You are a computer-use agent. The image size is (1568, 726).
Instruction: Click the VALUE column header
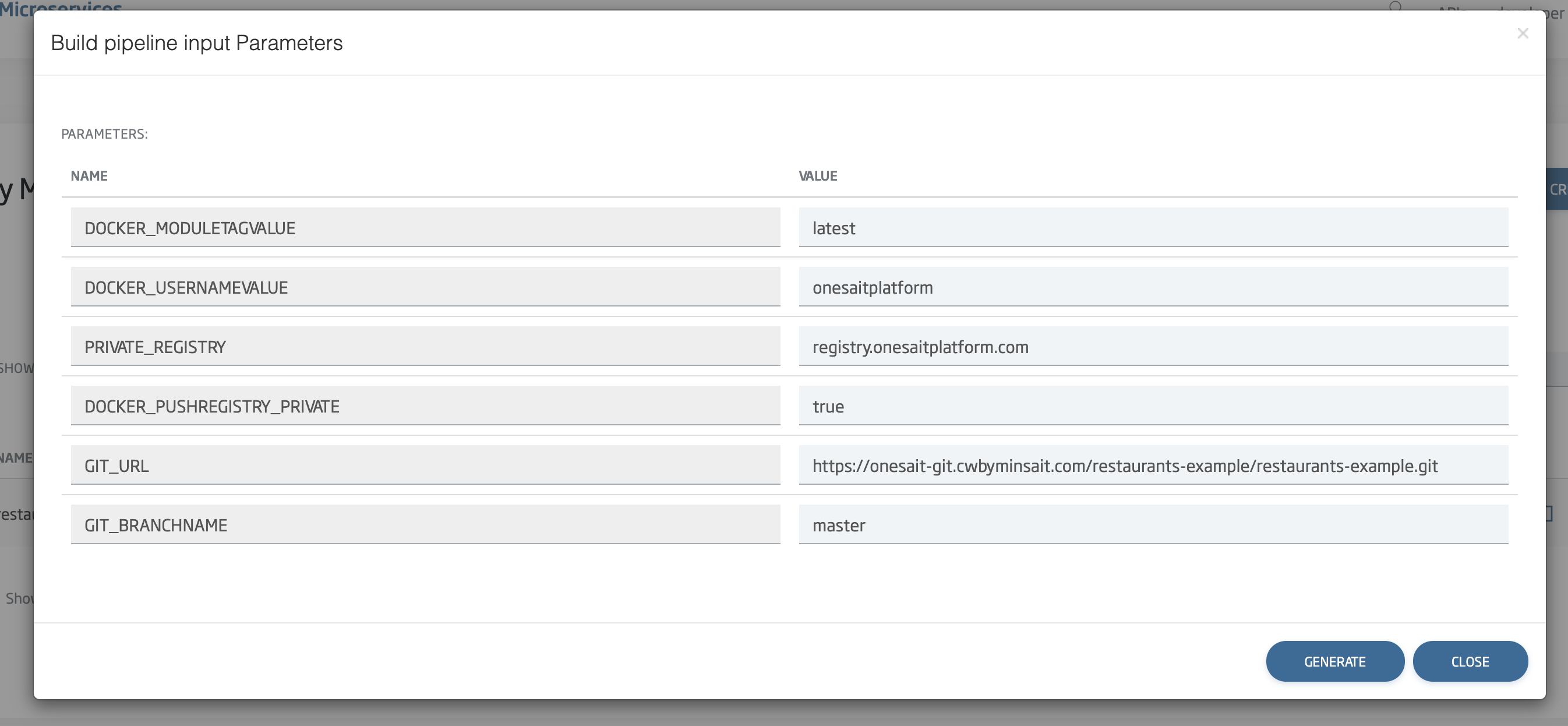[x=817, y=176]
